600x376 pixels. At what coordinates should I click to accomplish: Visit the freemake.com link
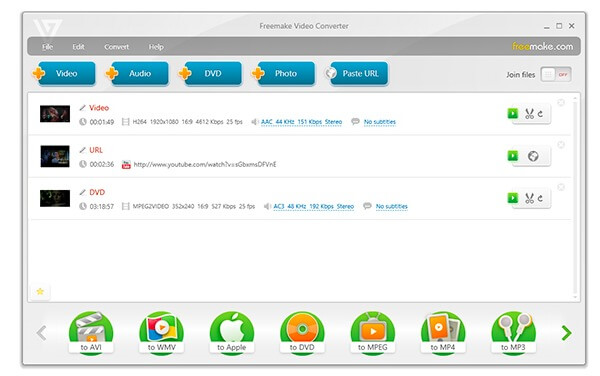point(543,46)
